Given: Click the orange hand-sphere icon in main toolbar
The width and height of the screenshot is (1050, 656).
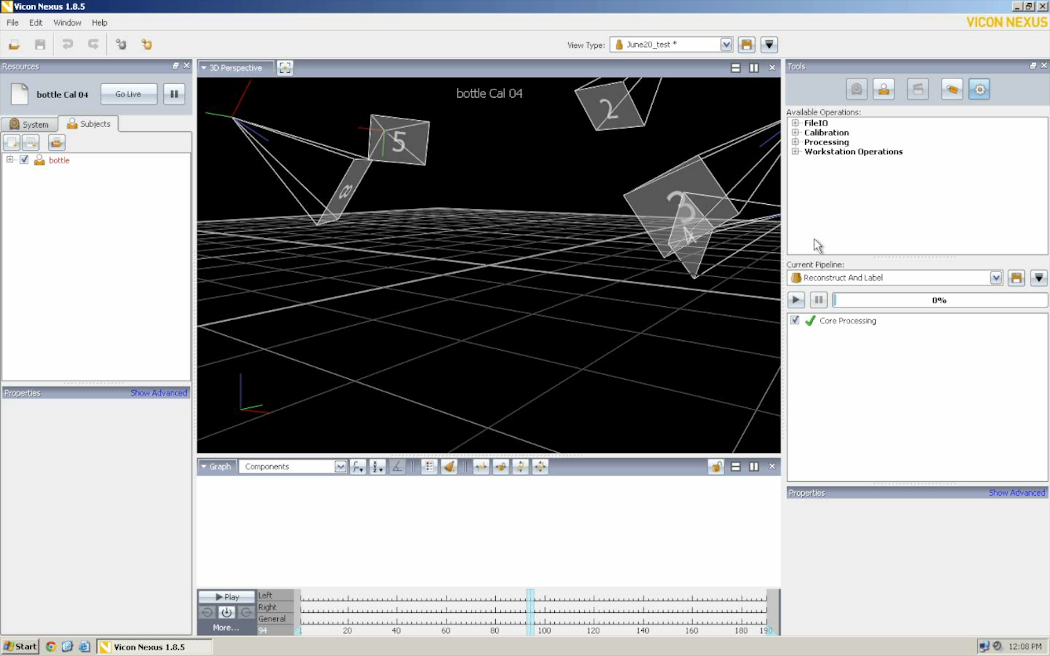Looking at the screenshot, I should point(147,45).
